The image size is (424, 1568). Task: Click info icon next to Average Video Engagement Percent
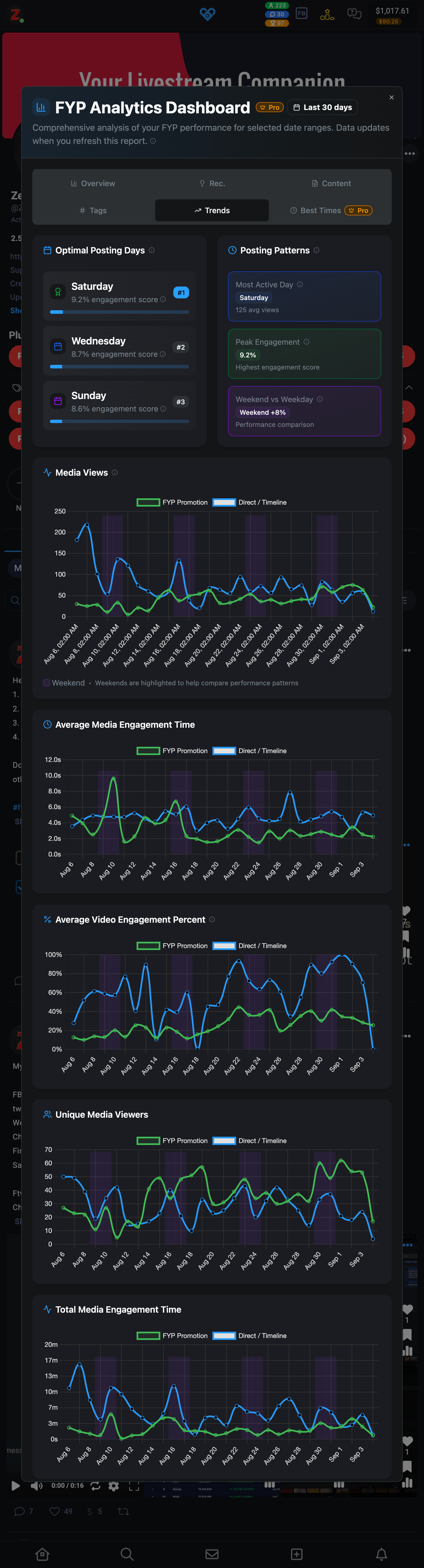coord(212,920)
